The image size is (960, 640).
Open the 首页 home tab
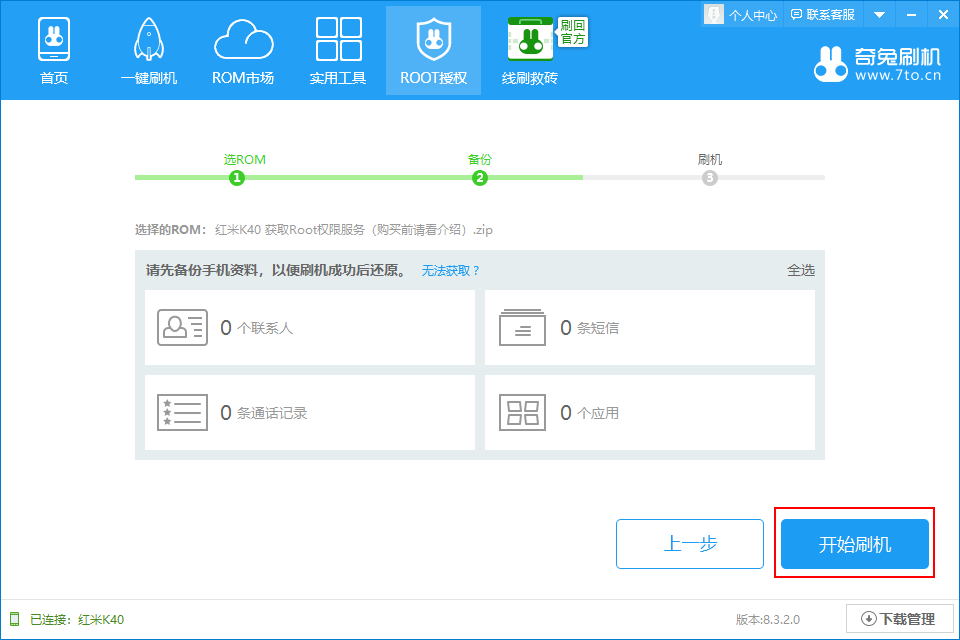point(54,51)
